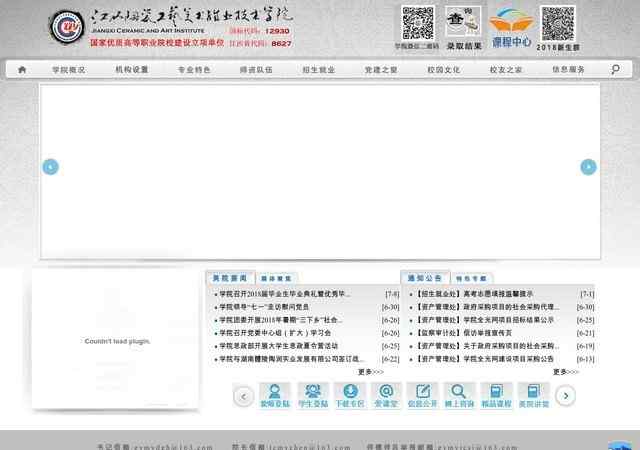Open news about 湖南醴陵陶润实业 signing
This screenshot has width=640, height=450.
click(x=291, y=359)
